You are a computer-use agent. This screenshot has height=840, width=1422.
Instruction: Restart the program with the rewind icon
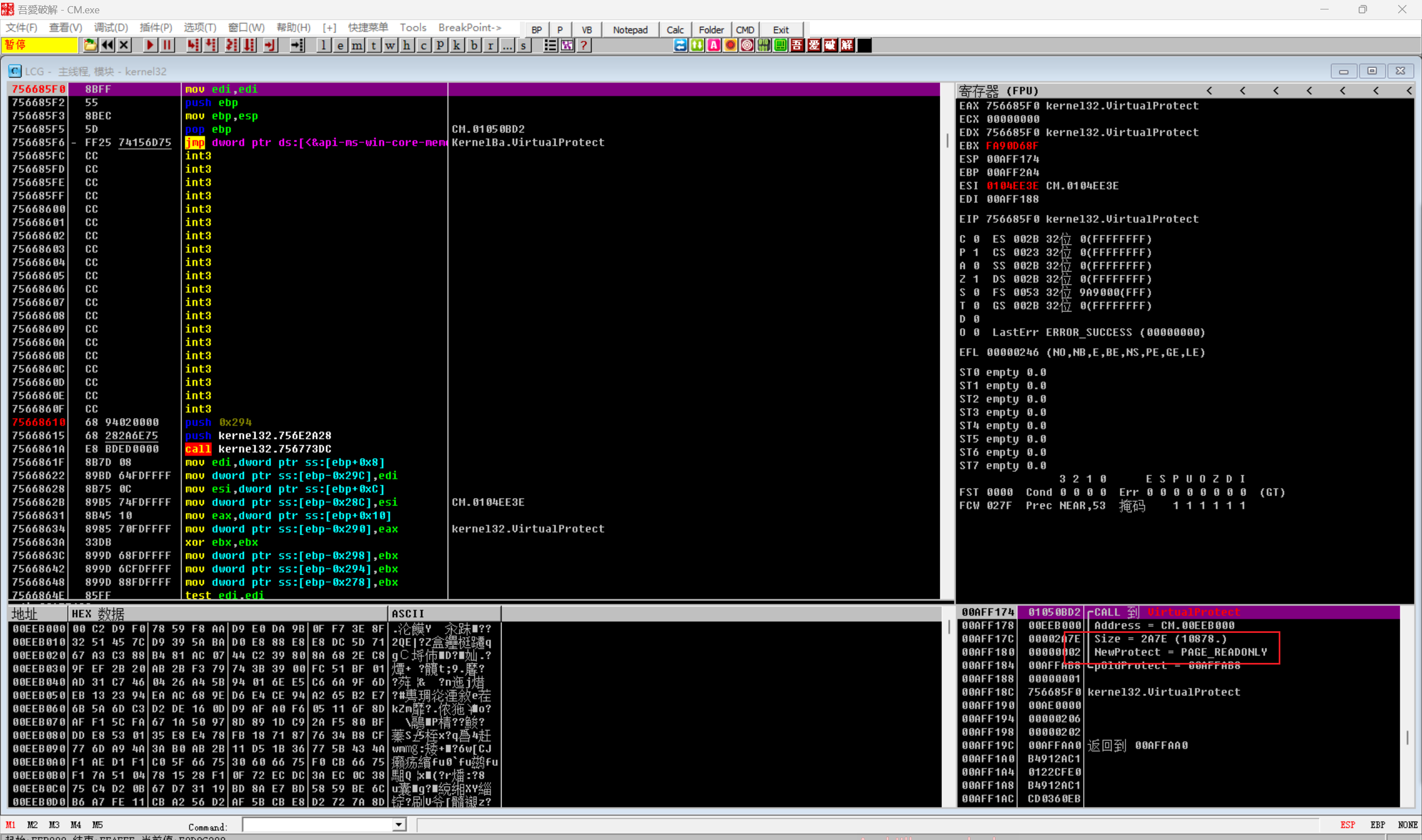point(107,46)
